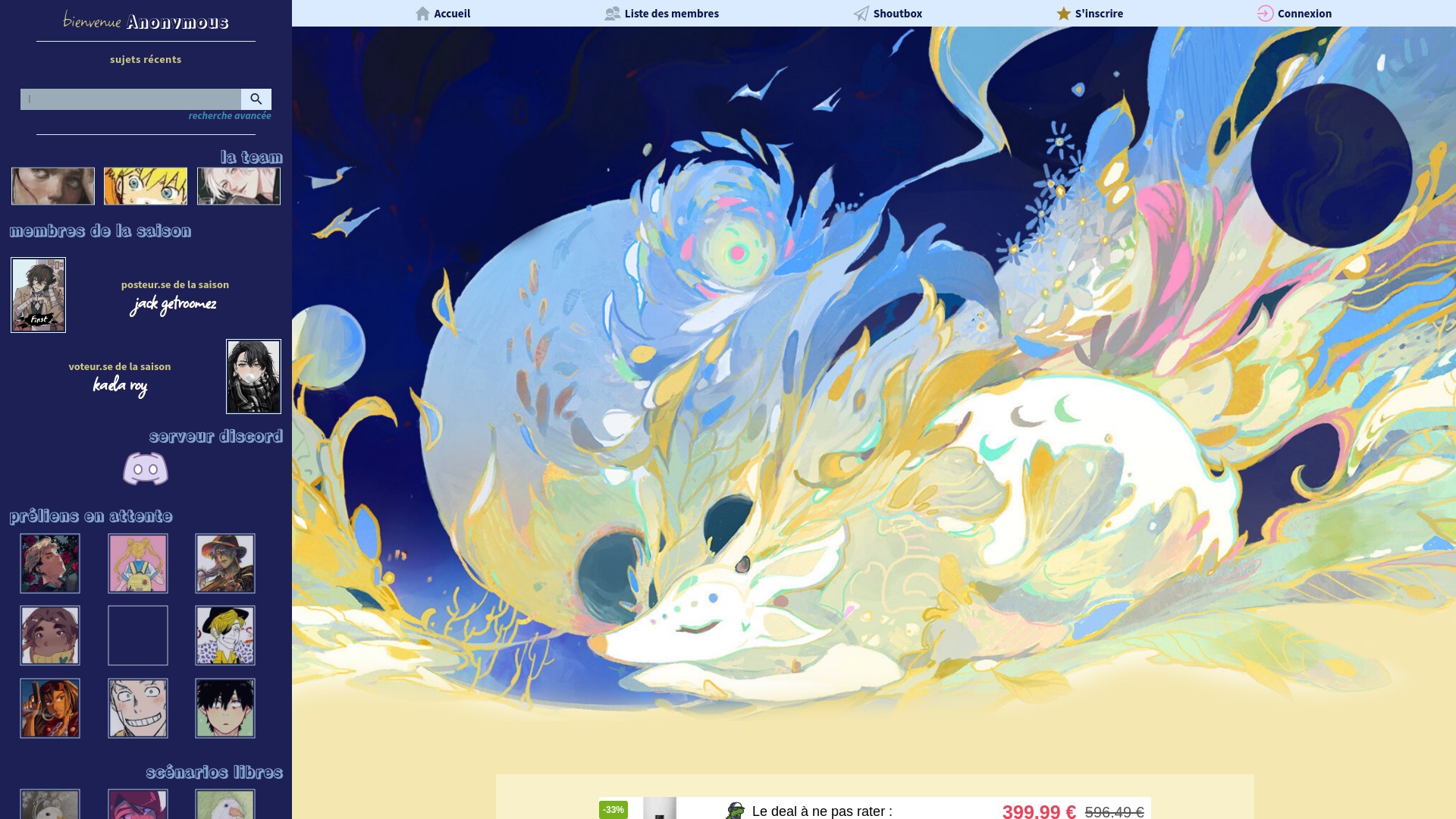Click the 399.99 € deal price
This screenshot has height=819, width=1456.
point(1039,811)
